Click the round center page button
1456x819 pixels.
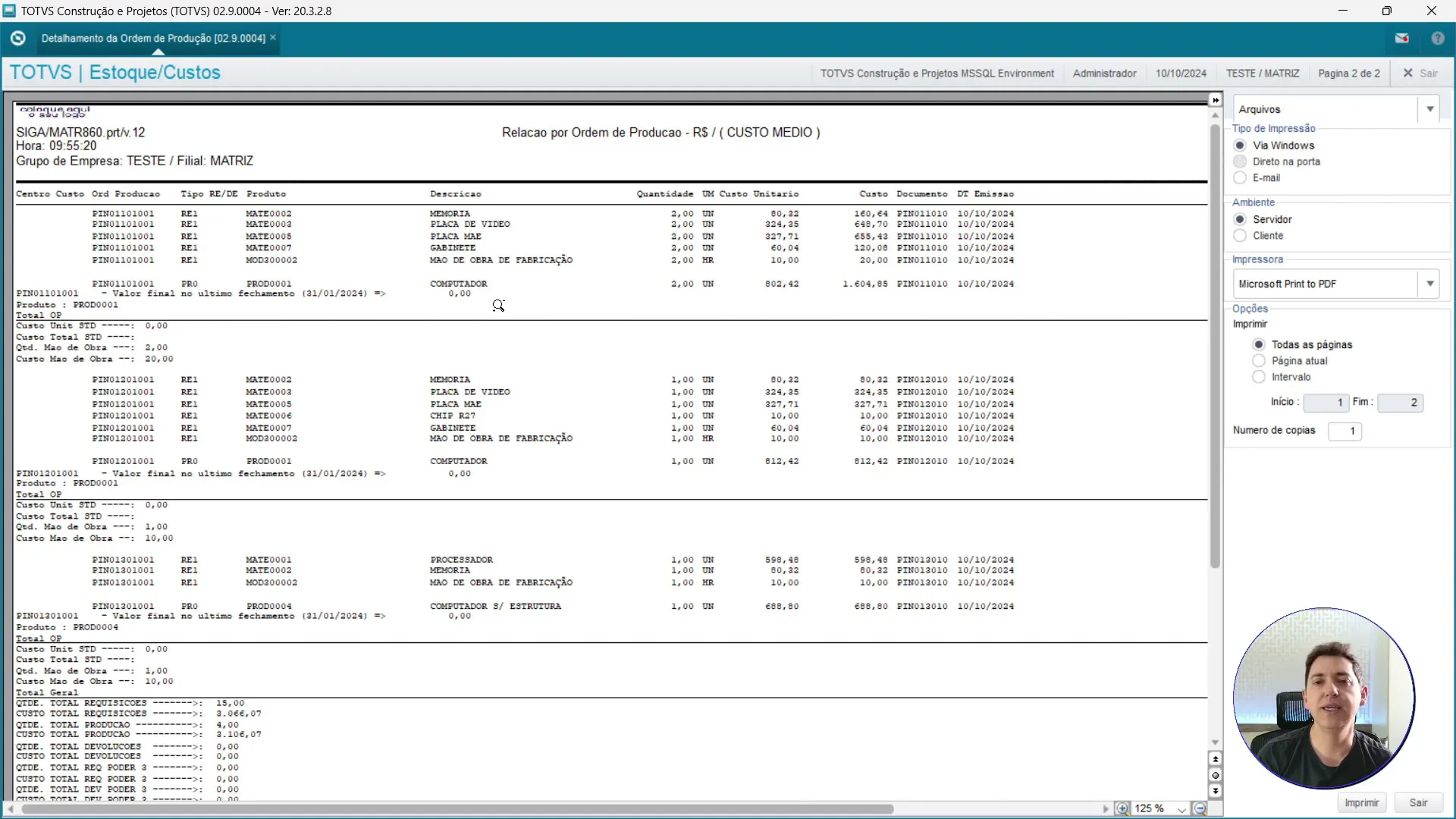[1216, 775]
